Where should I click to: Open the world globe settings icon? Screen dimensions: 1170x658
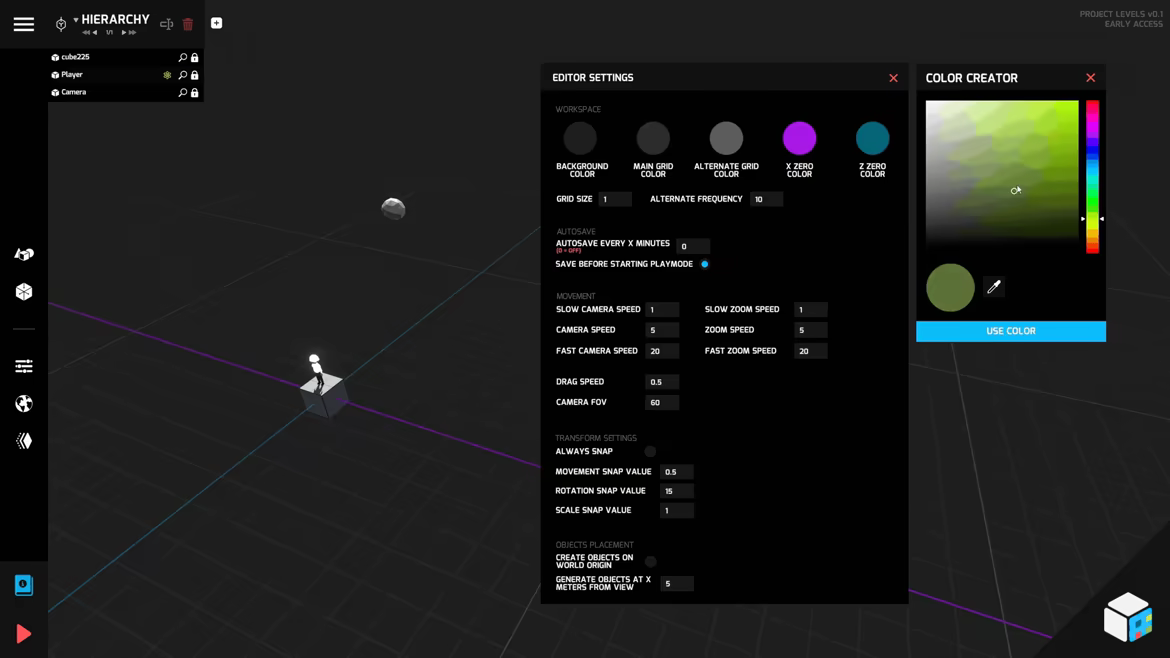pyautogui.click(x=24, y=404)
